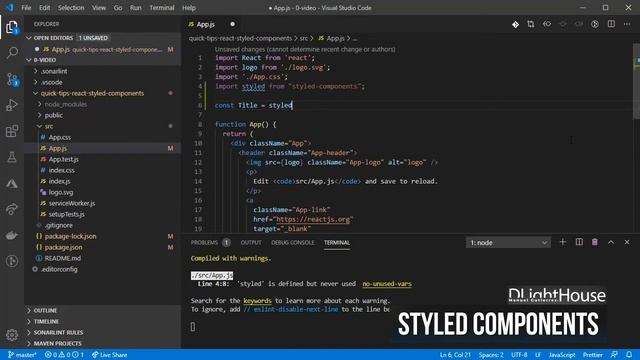Click the source control diamond icon in editor toolbar

515,24
